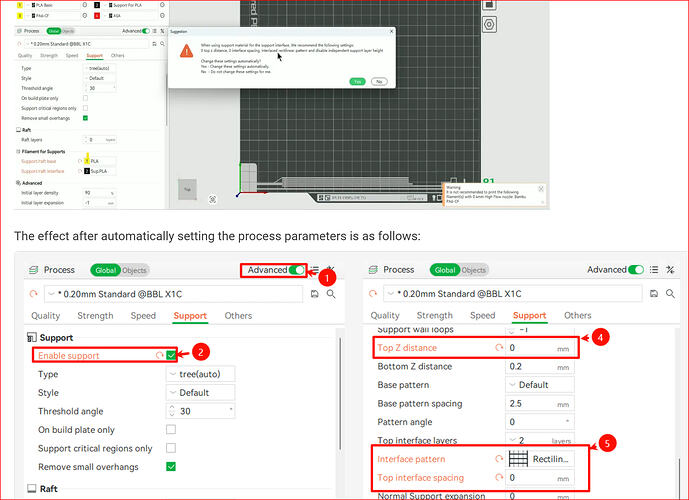Uncheck Remove small overhangs in the top screenshot
This screenshot has width=689, height=500.
[85, 118]
